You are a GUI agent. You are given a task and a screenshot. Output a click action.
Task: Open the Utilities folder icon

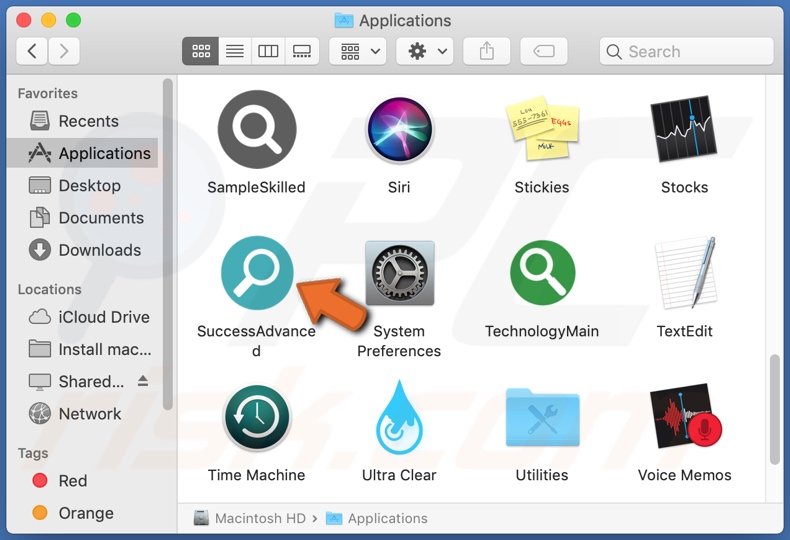click(x=543, y=417)
